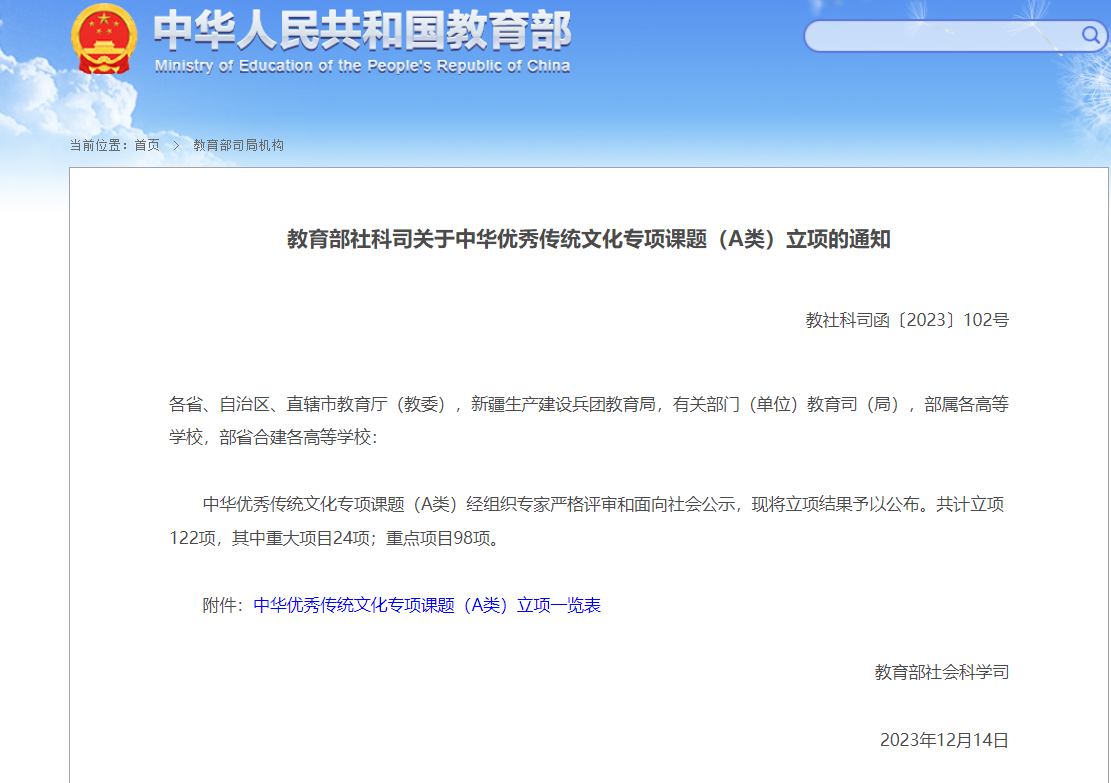
Task: Click the 中华人民共和国教育部 site title
Action: pos(362,31)
